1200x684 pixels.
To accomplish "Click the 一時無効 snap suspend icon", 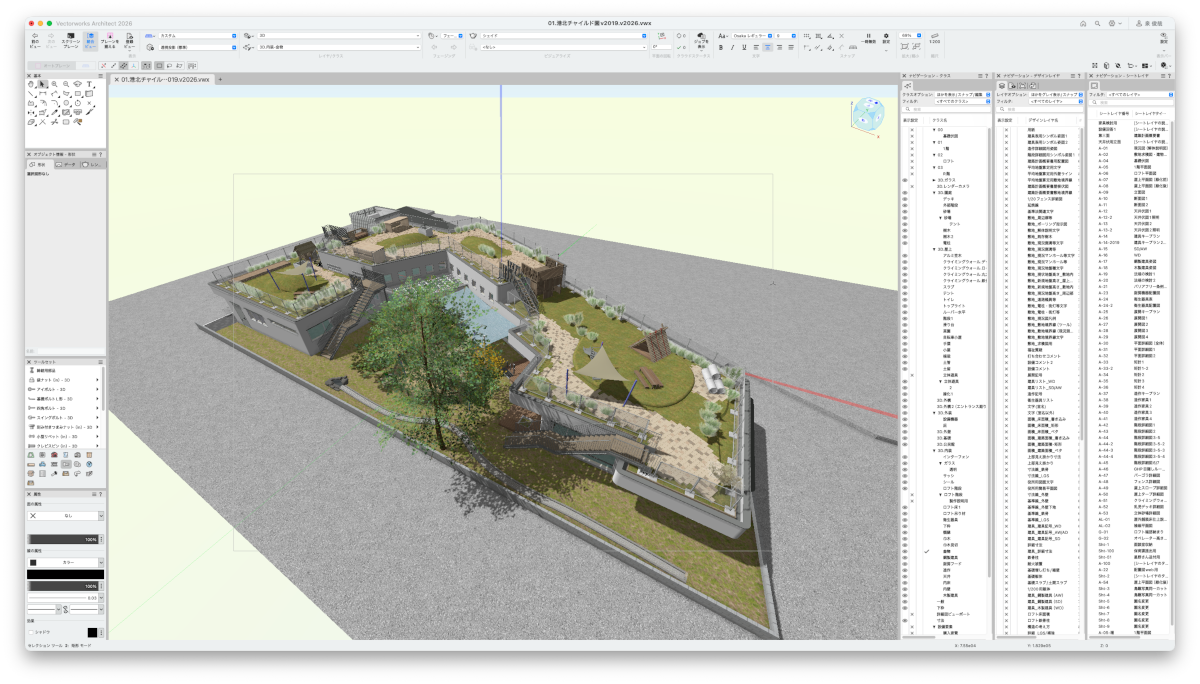I will 868,38.
